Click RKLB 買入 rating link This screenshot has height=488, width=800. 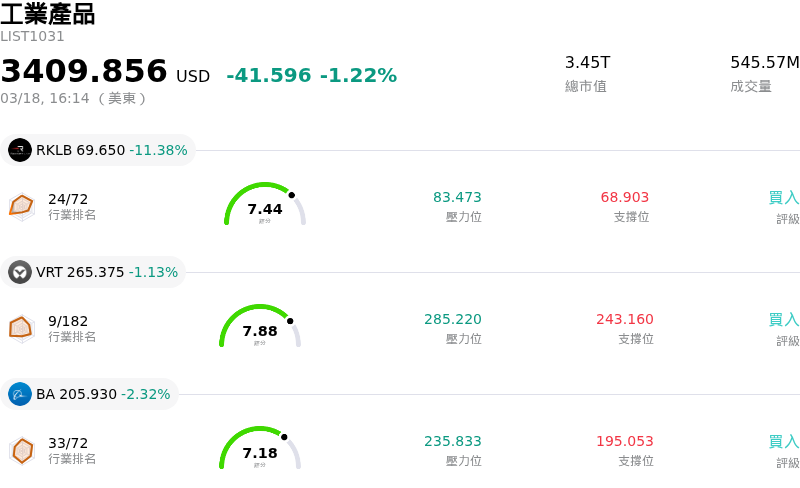point(784,198)
